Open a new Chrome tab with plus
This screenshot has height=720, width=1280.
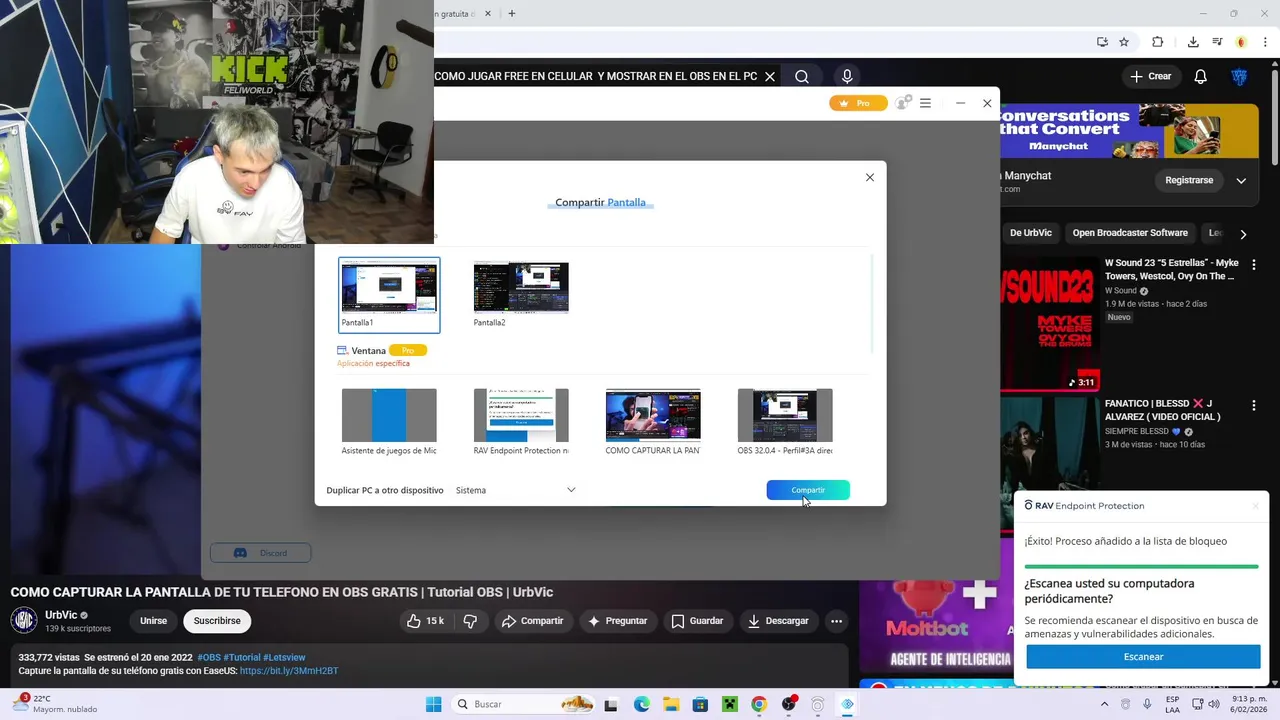pyautogui.click(x=512, y=13)
